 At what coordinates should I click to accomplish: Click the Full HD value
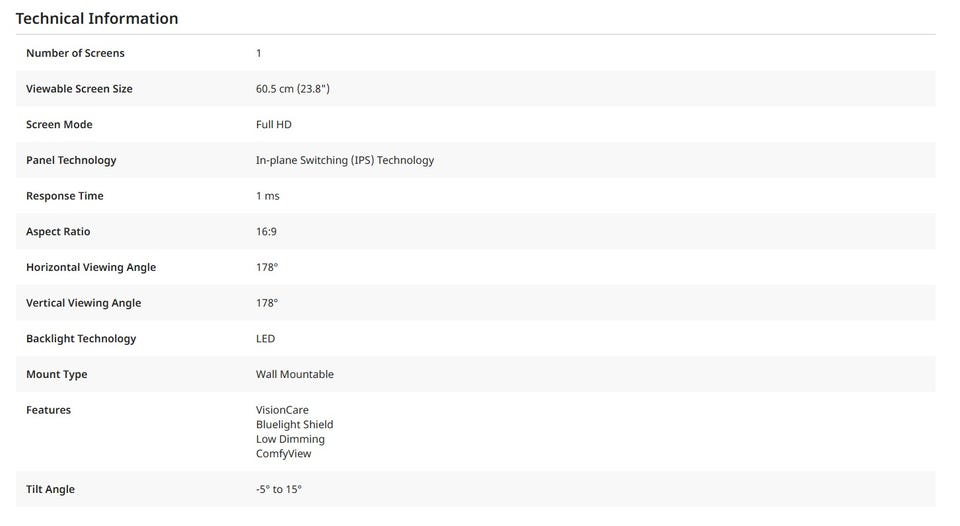tap(274, 125)
